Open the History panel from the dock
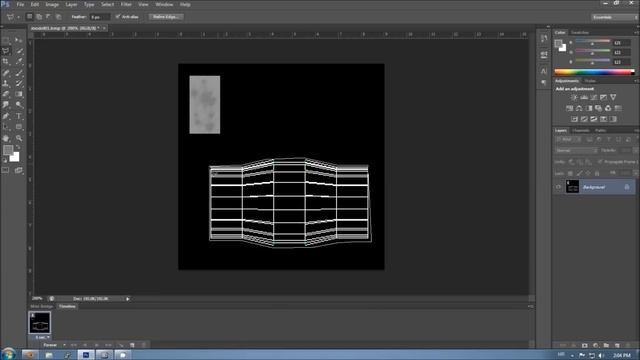This screenshot has width=640, height=360. tap(544, 39)
